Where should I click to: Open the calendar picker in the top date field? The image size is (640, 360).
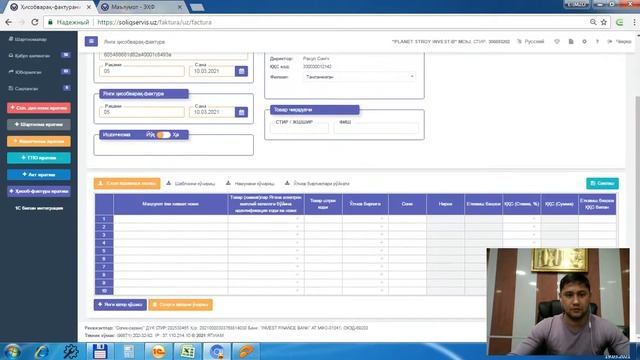(x=241, y=71)
